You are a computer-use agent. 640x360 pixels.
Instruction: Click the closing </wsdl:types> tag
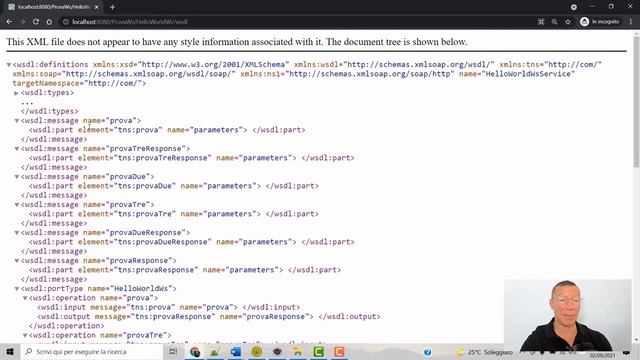49,111
